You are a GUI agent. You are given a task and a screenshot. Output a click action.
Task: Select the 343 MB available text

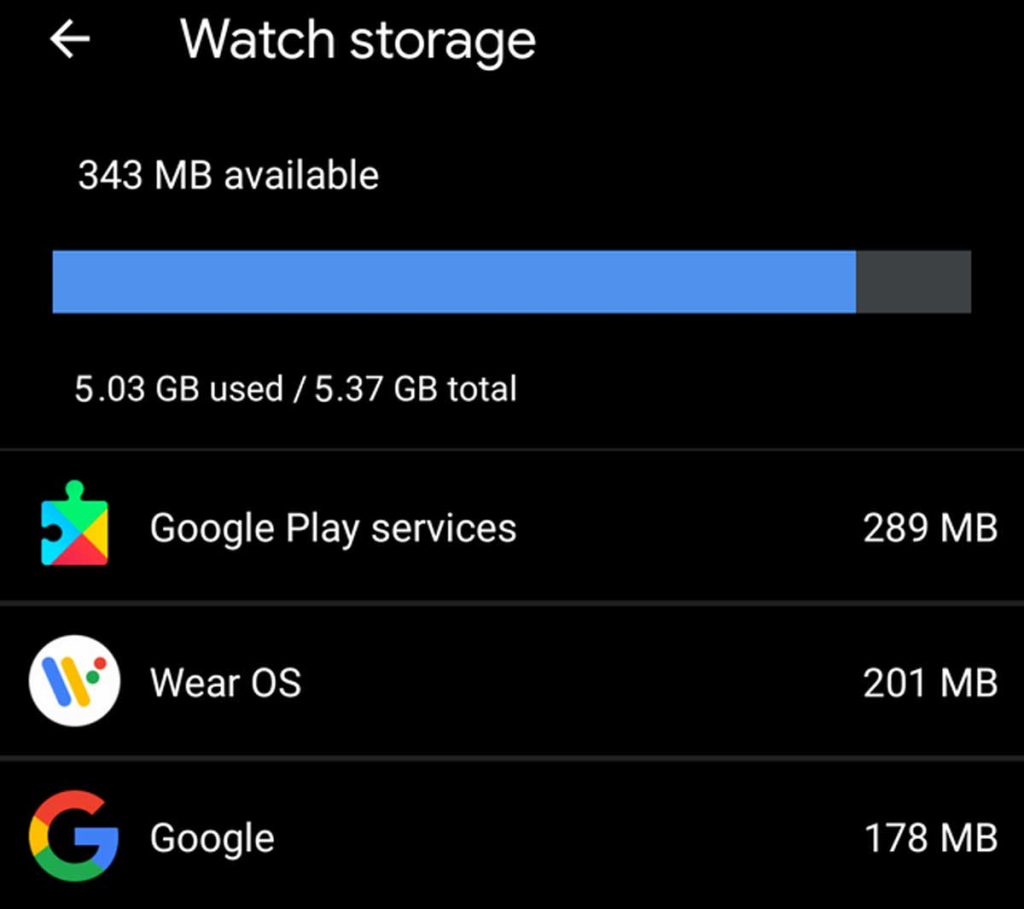229,176
